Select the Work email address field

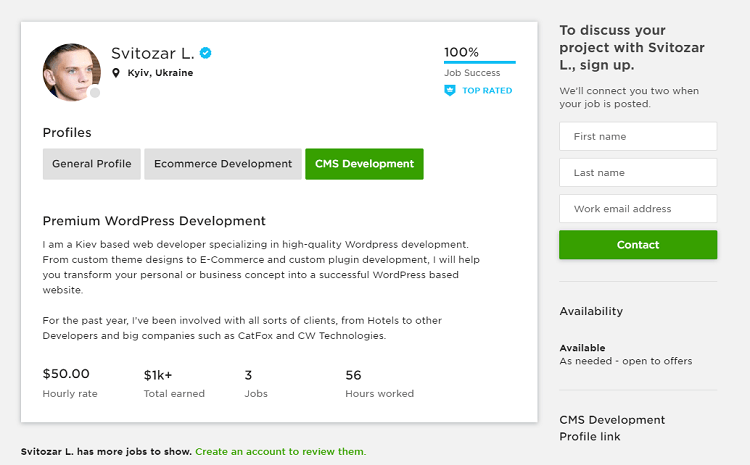click(638, 209)
